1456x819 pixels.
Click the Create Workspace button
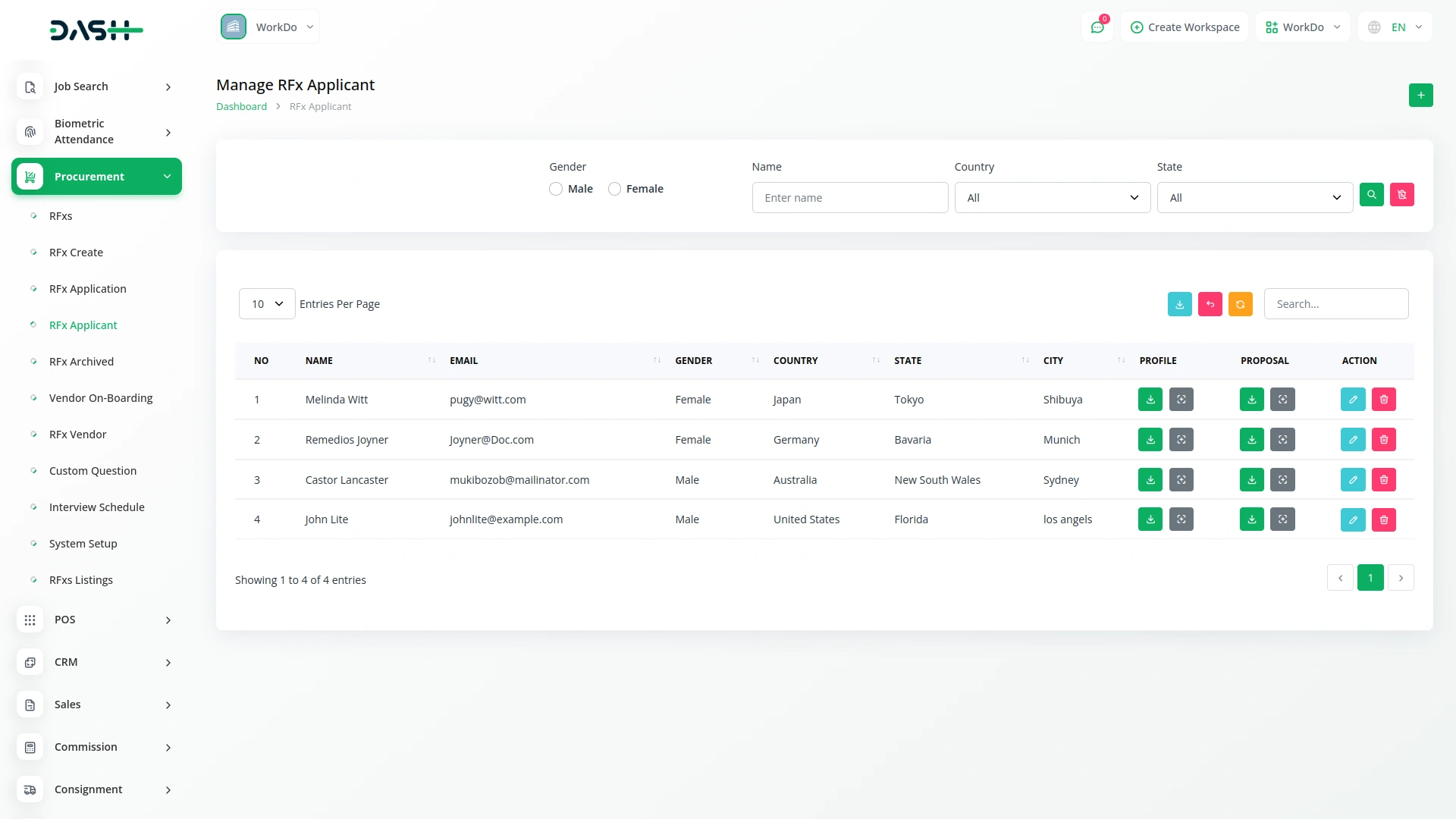coord(1185,27)
